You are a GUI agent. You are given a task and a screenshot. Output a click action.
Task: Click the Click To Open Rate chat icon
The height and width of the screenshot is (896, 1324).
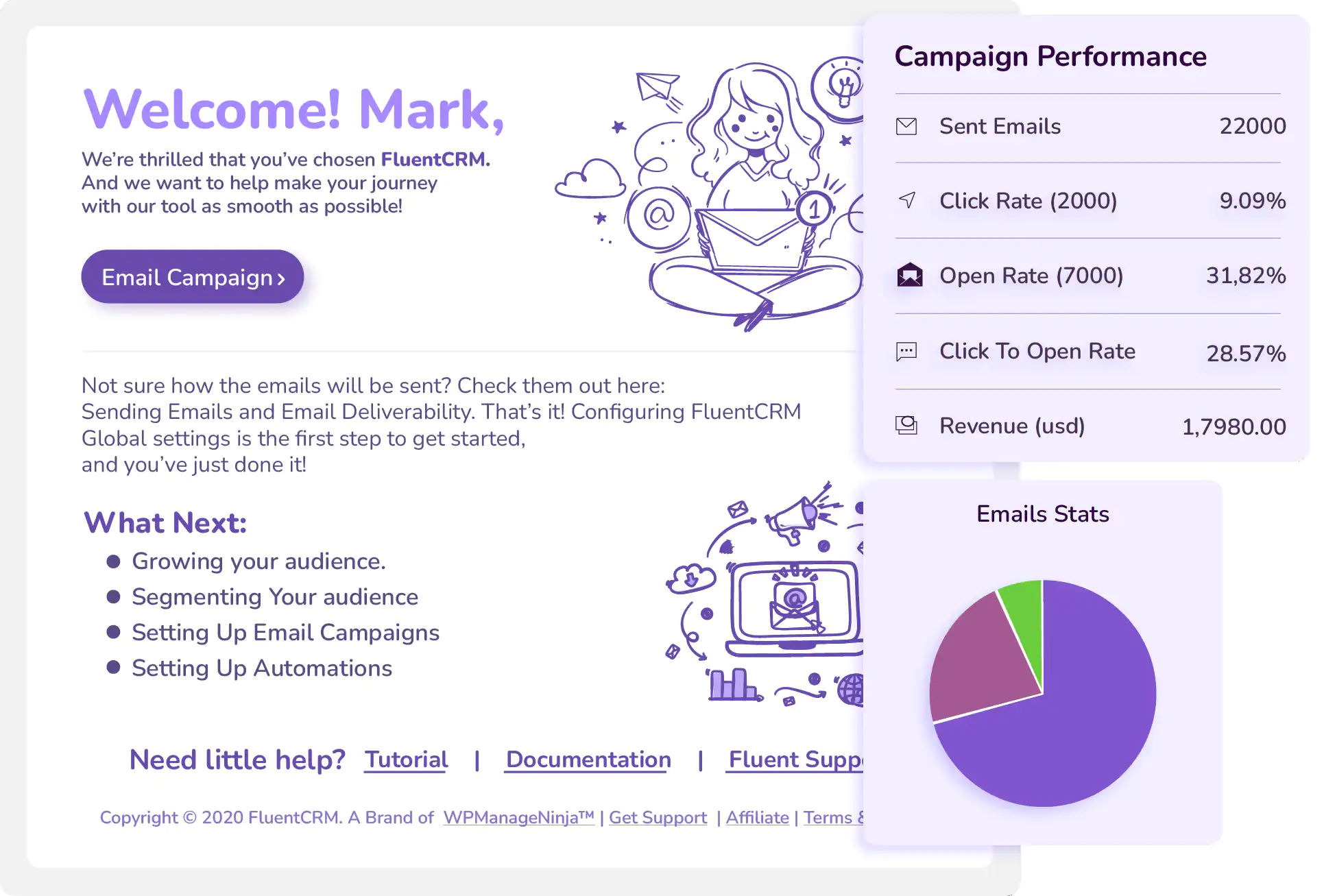coord(906,352)
